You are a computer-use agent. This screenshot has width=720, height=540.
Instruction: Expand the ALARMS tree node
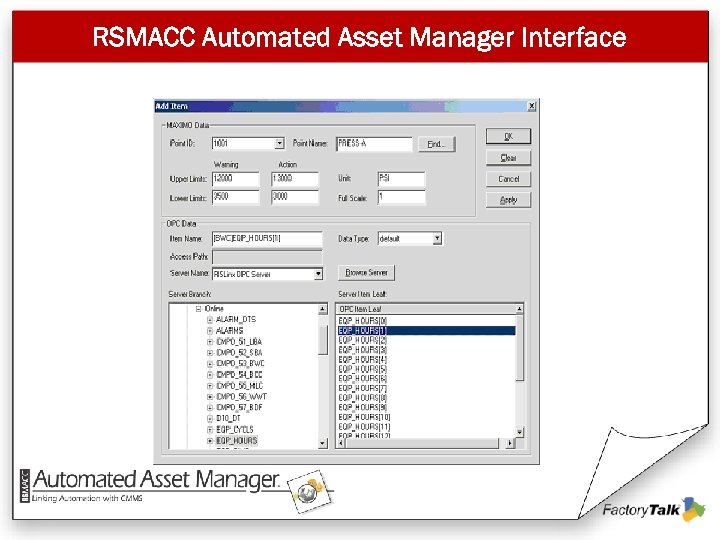(x=210, y=331)
